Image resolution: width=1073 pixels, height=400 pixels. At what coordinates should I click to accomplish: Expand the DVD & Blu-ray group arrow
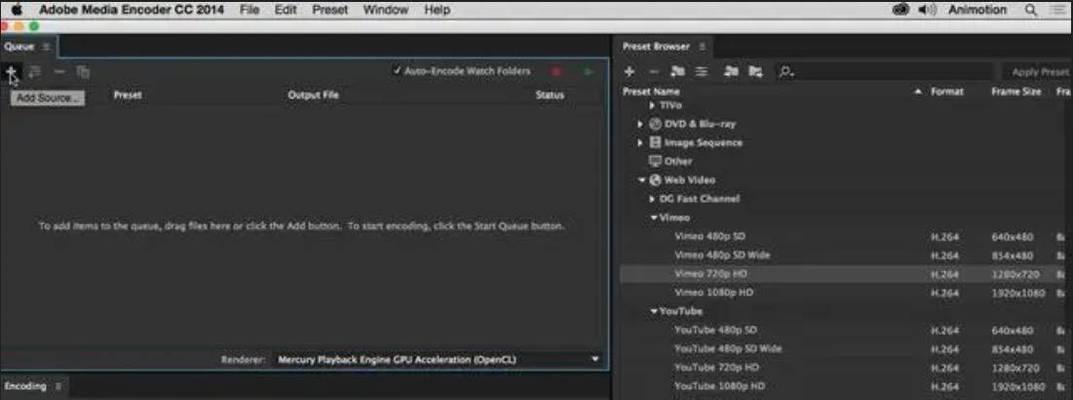[x=641, y=124]
